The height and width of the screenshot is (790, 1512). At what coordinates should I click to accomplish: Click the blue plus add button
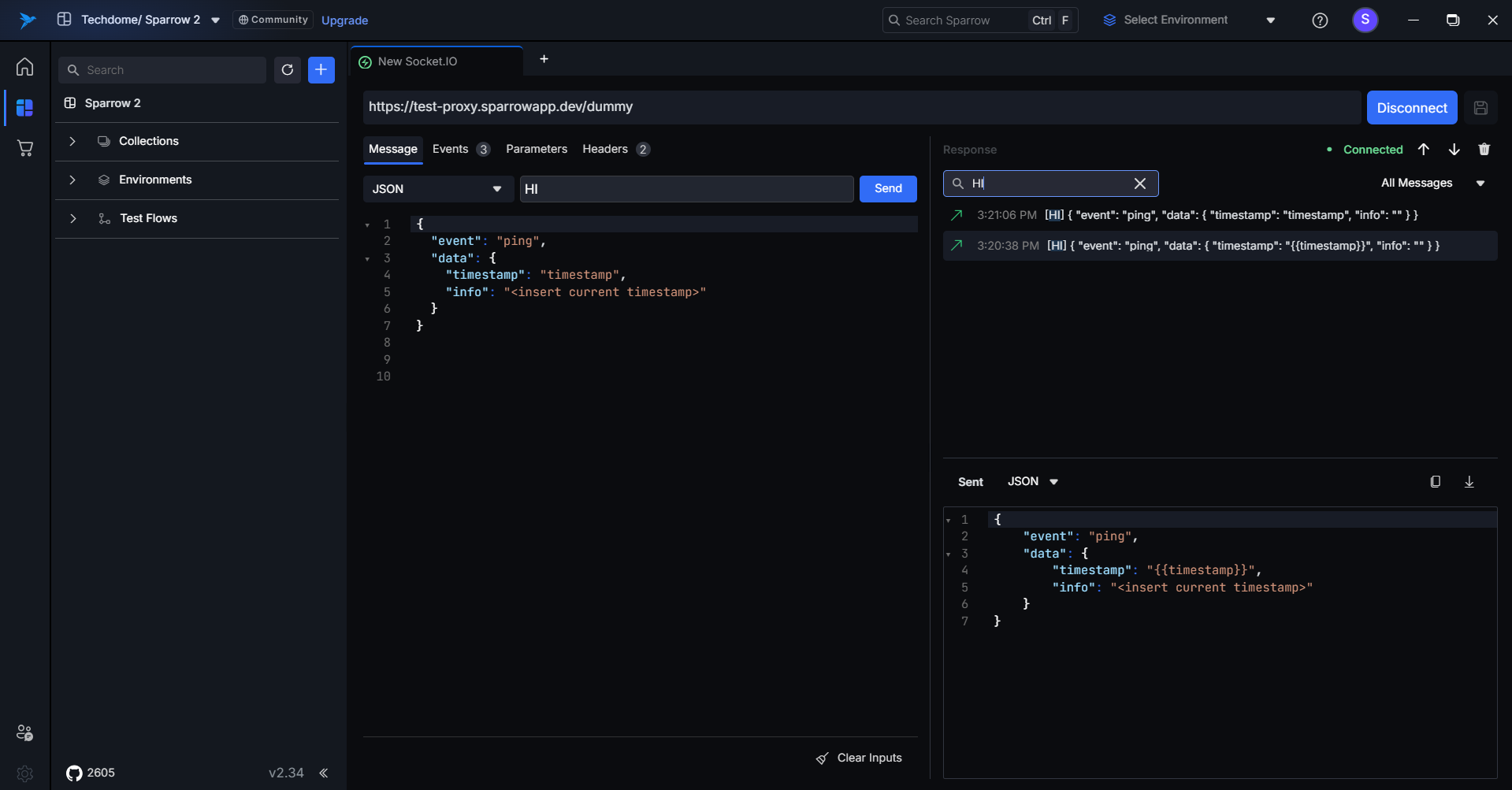coord(321,70)
